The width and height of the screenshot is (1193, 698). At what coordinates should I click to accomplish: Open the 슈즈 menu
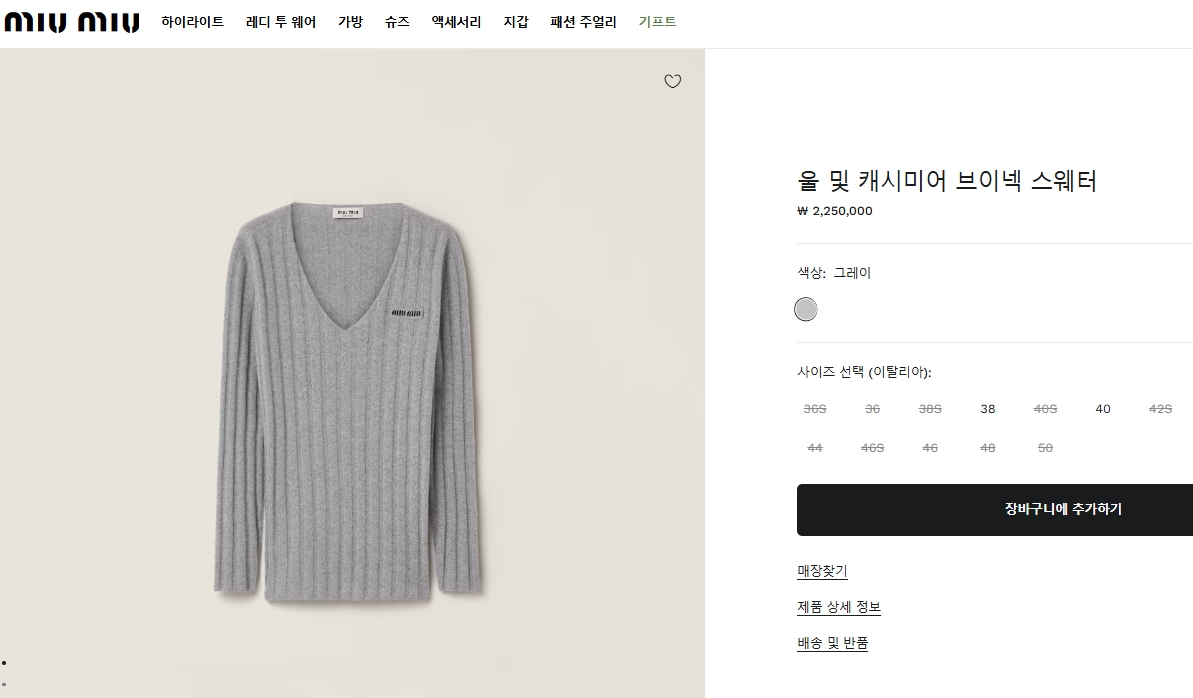click(397, 22)
